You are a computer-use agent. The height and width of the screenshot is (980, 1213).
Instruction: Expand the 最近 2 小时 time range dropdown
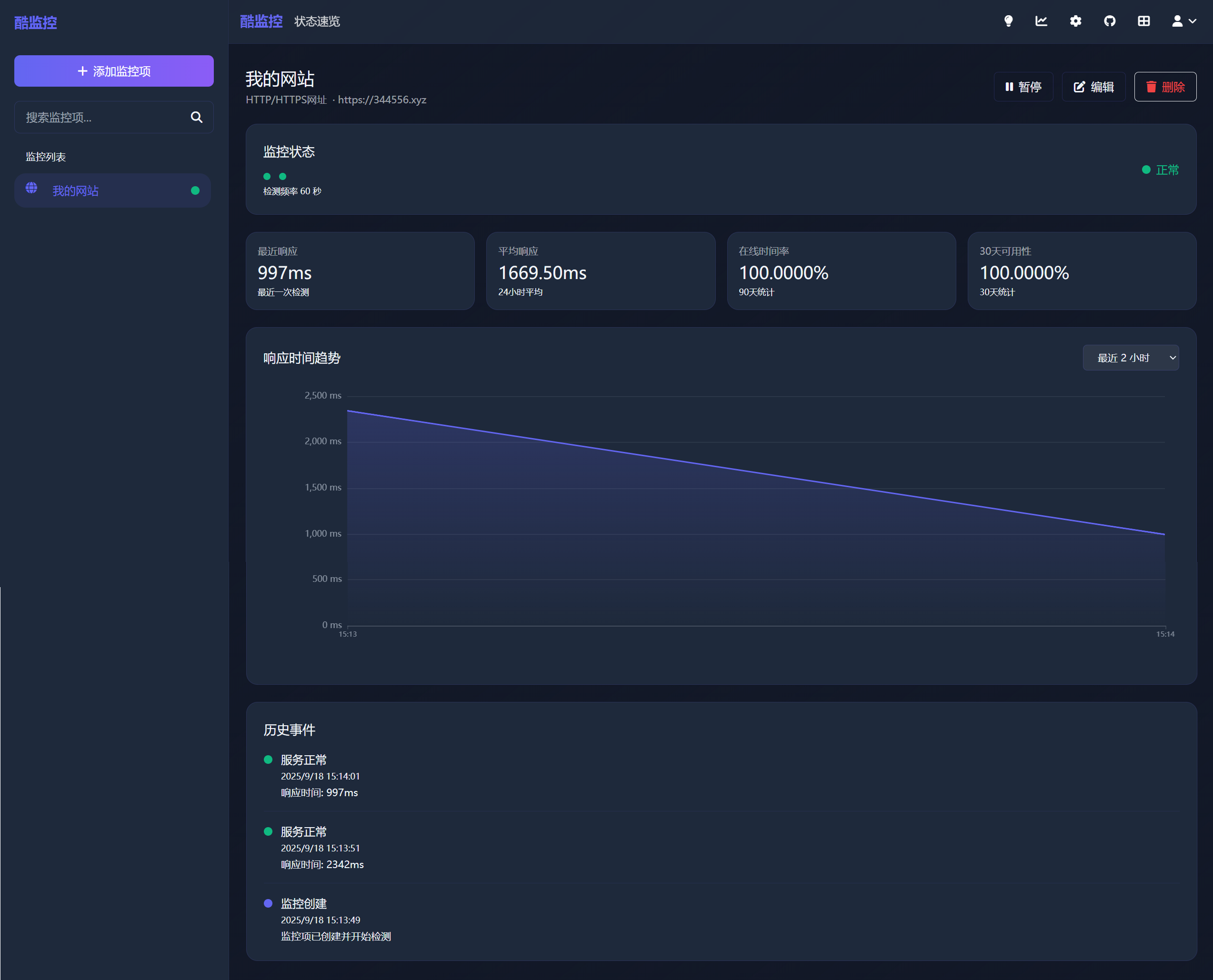(x=1130, y=358)
